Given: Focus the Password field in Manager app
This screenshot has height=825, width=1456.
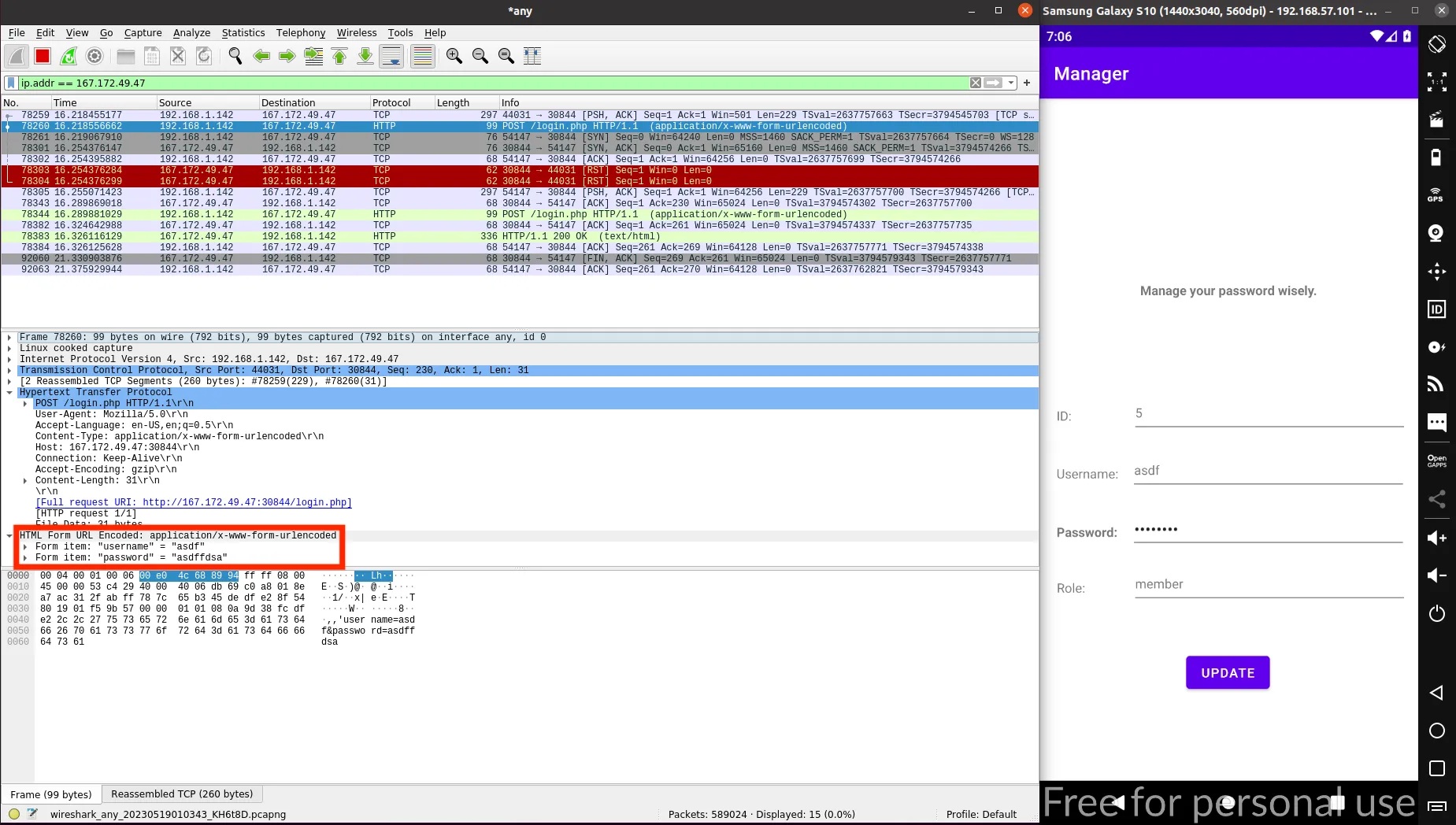Looking at the screenshot, I should click(x=1268, y=530).
